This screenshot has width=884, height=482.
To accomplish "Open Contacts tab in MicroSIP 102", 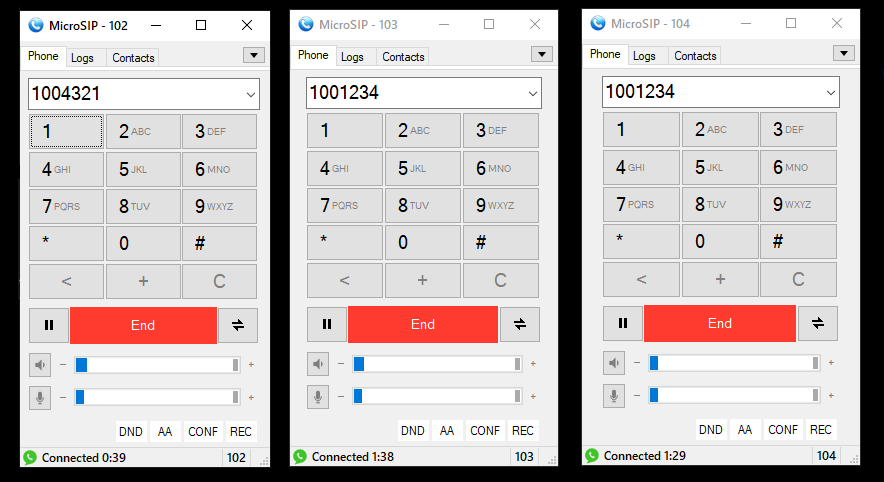I will (x=133, y=58).
